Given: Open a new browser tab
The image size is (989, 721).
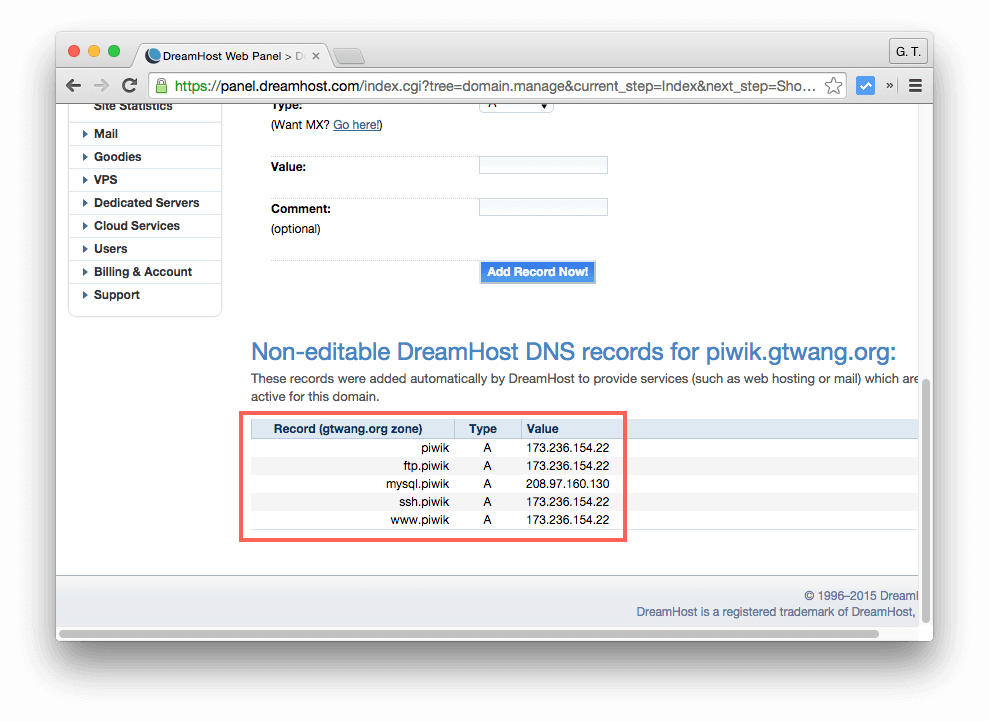Looking at the screenshot, I should [x=348, y=56].
